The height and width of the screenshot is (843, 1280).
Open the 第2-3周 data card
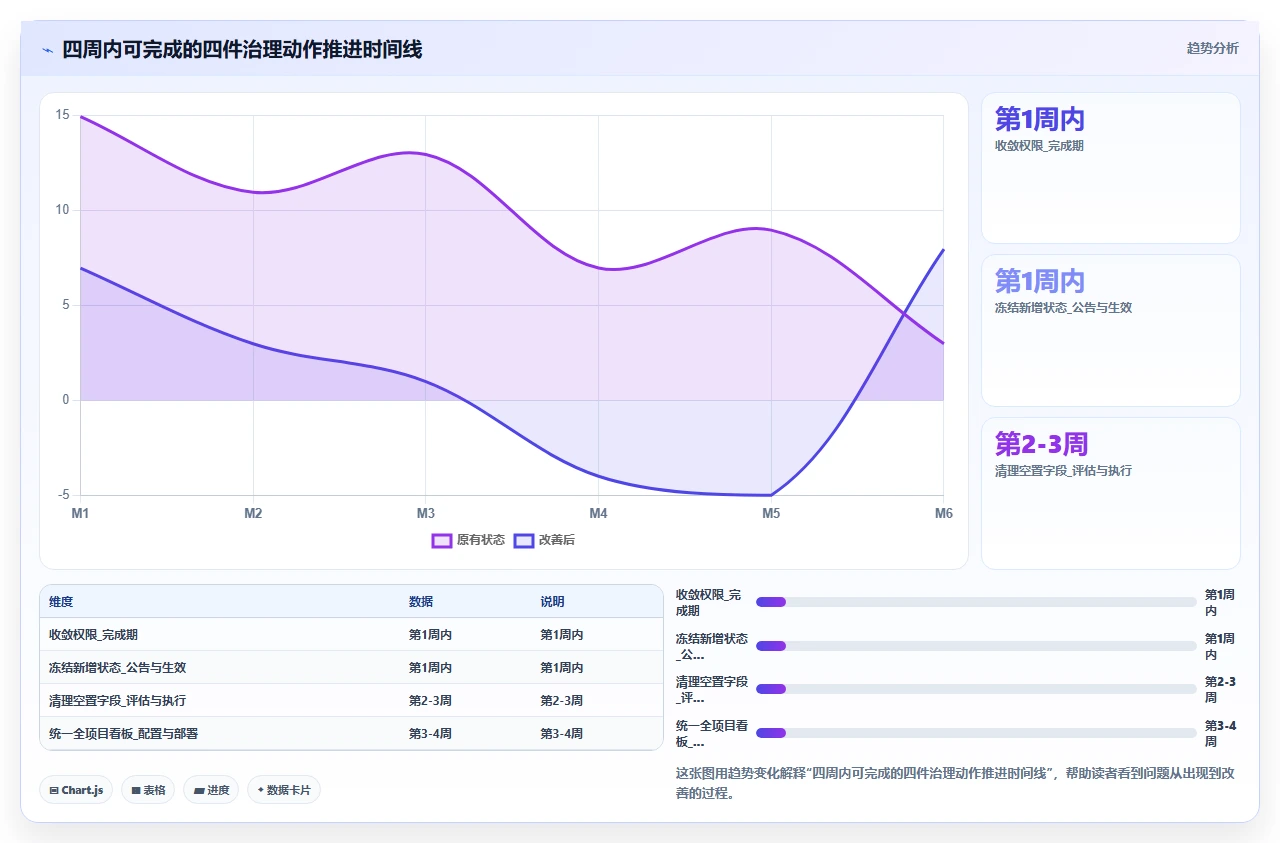click(x=1111, y=493)
